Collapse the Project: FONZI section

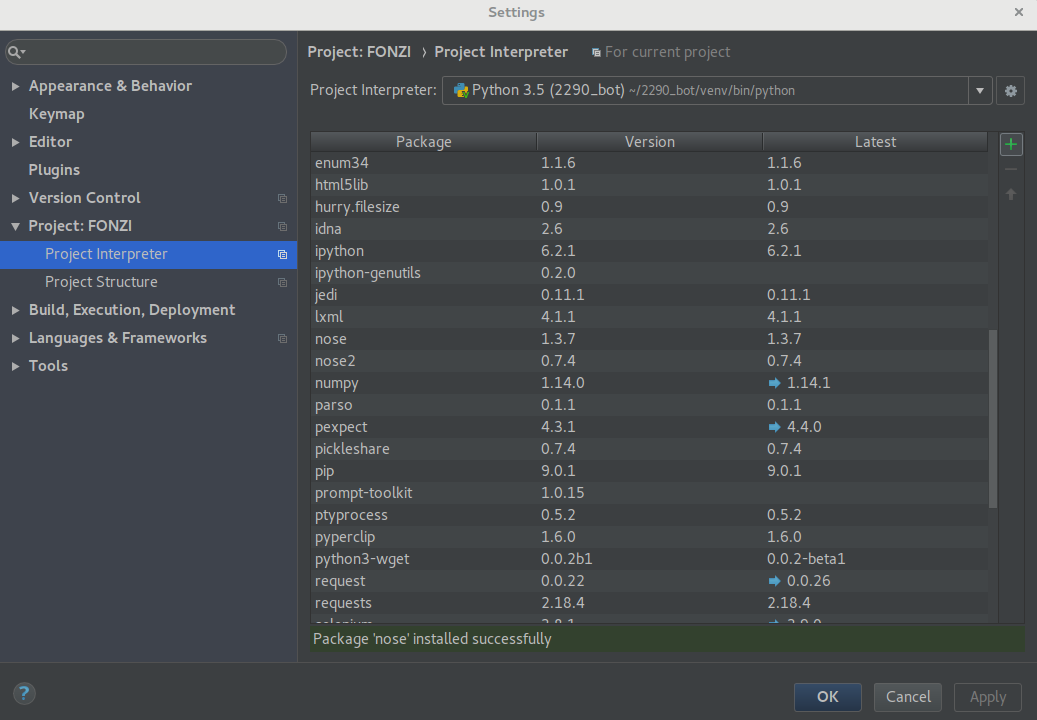click(x=15, y=226)
